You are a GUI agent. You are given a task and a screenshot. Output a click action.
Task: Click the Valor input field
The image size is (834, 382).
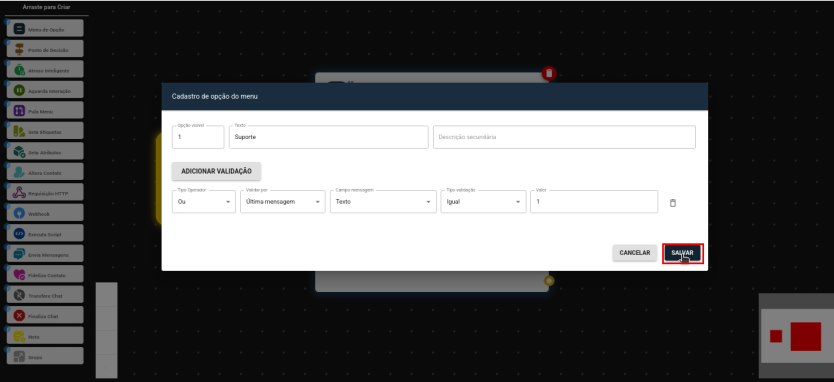coord(594,202)
